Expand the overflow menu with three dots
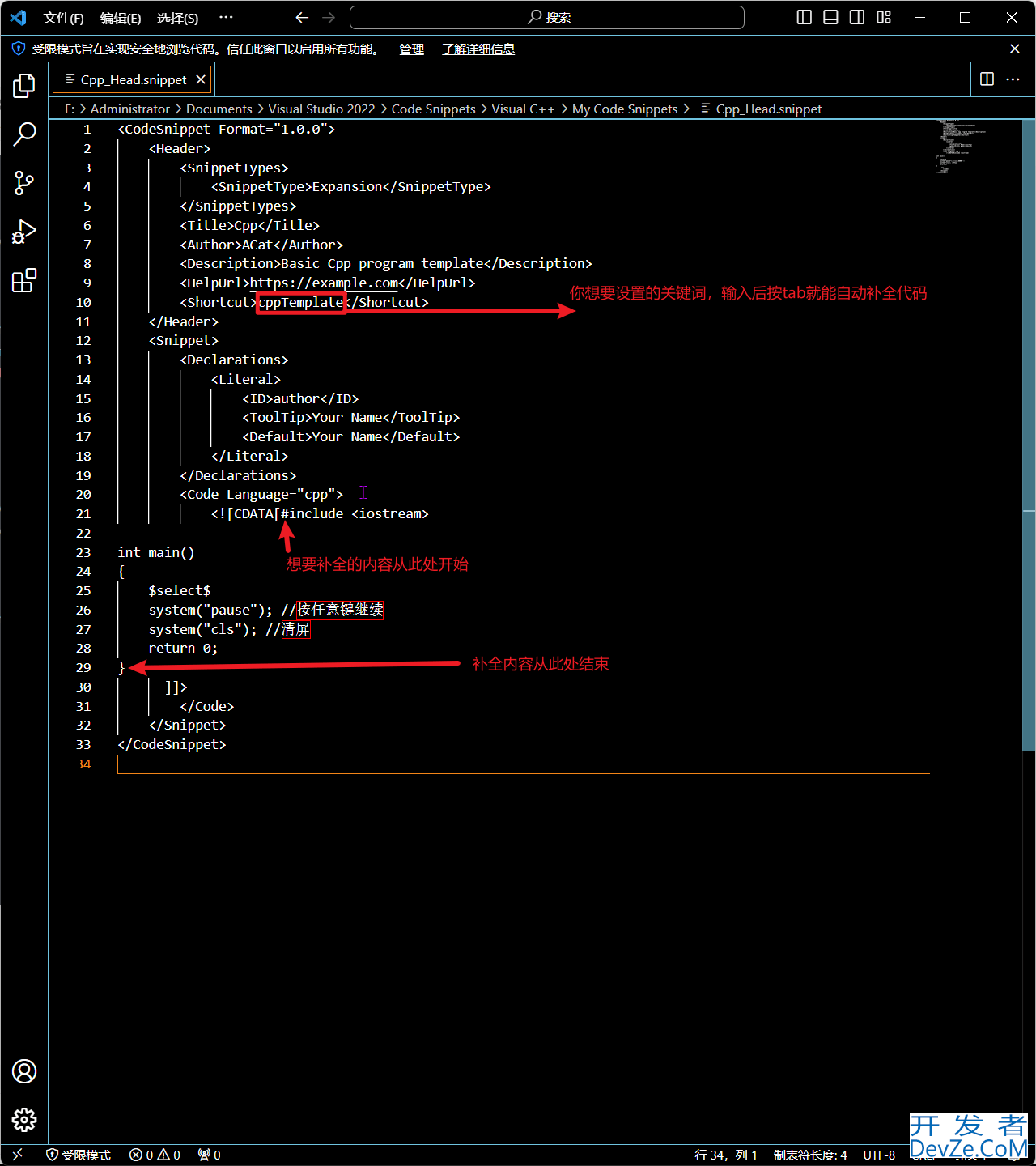The image size is (1036, 1166). [226, 17]
